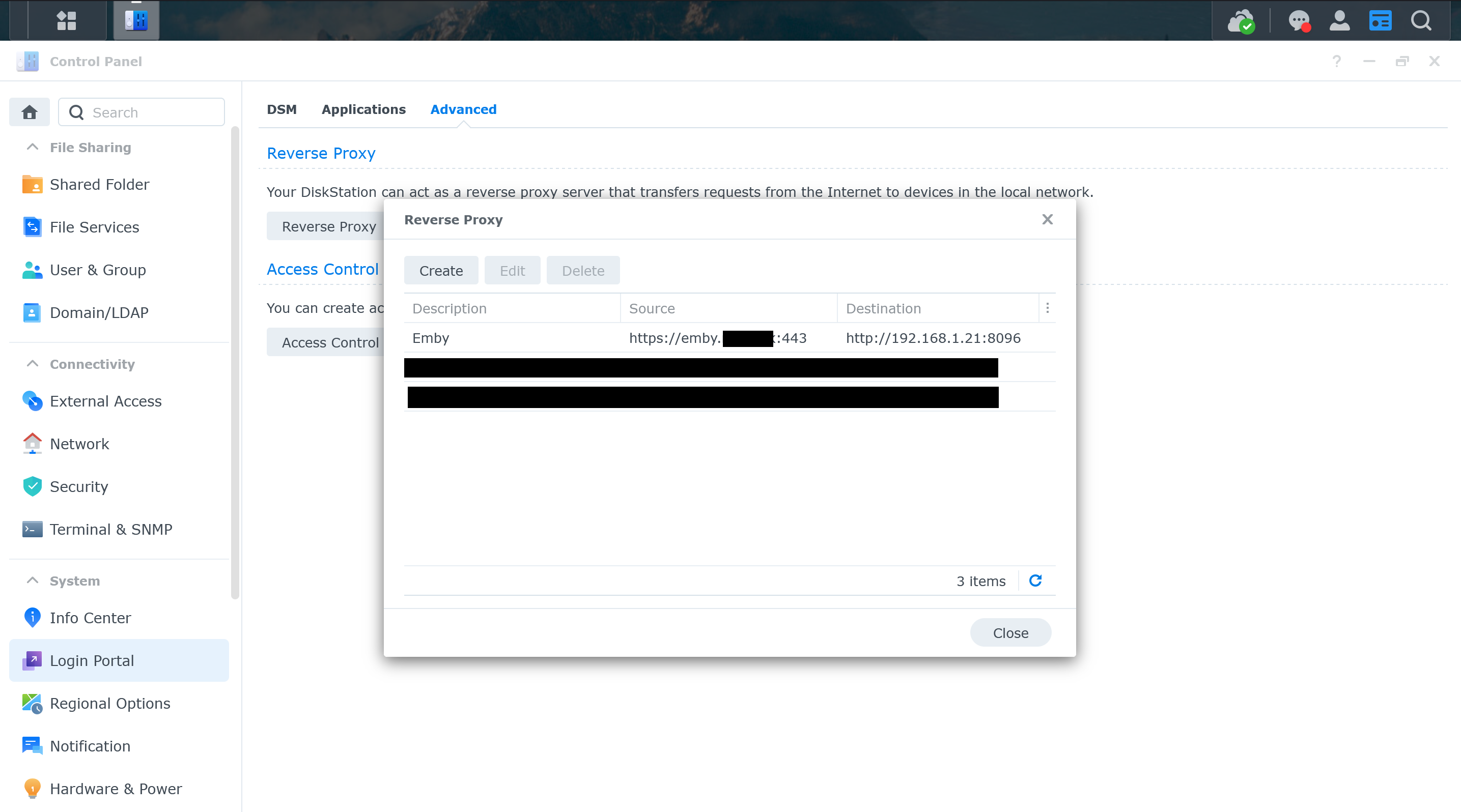1461x812 pixels.
Task: Collapse the Connectivity section
Action: click(33, 364)
